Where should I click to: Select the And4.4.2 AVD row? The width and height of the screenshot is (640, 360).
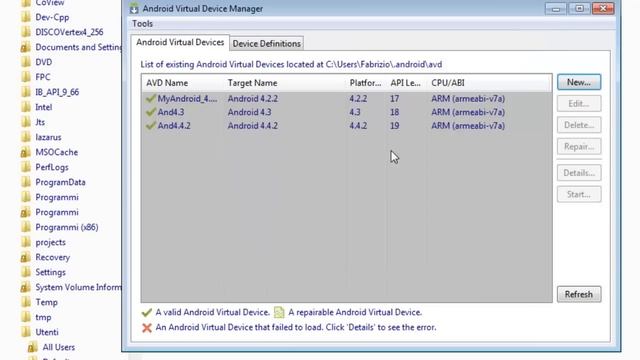[x=347, y=126]
